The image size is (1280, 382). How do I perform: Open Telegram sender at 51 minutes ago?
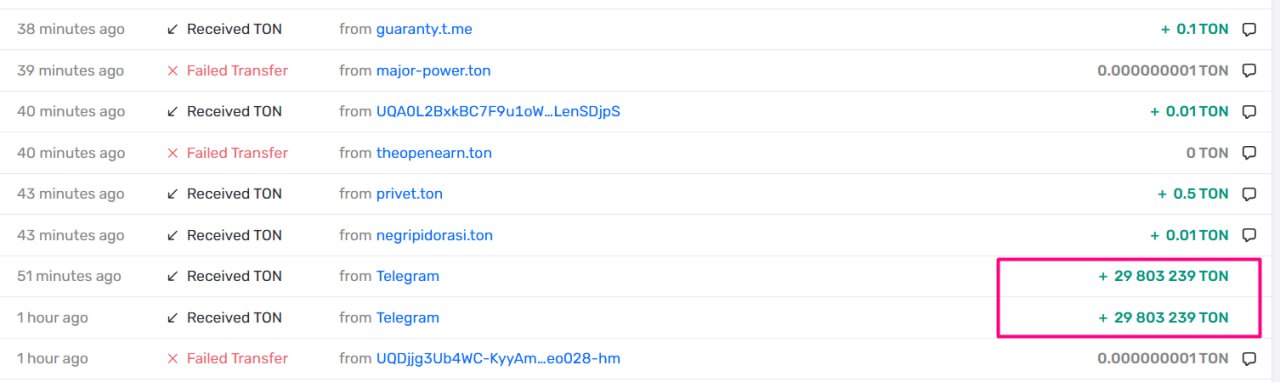tap(407, 276)
